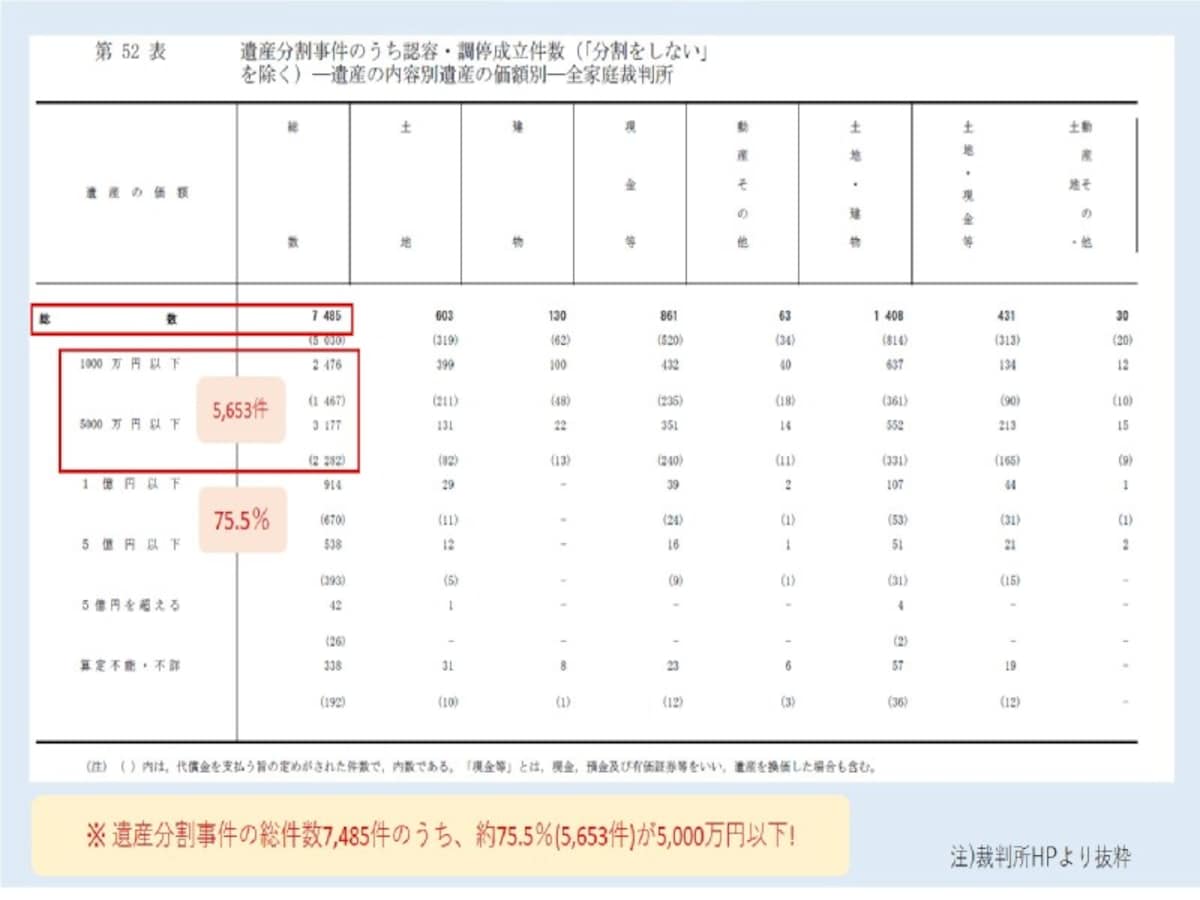Screen dimensions: 1200x900
Task: Click the 5億円以下 row label
Action: pyautogui.click(x=133, y=546)
